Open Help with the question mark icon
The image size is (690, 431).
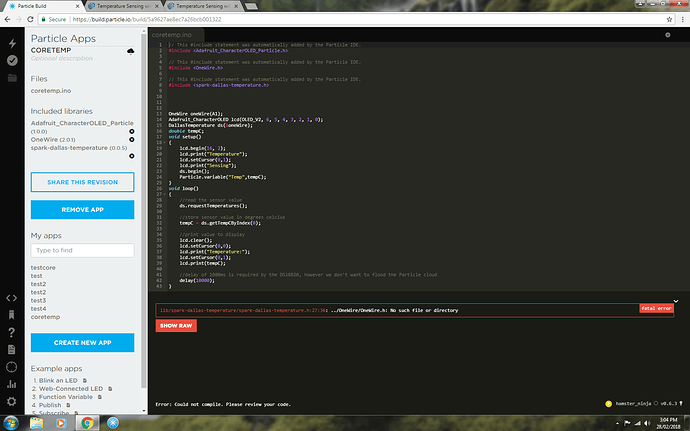coord(11,332)
